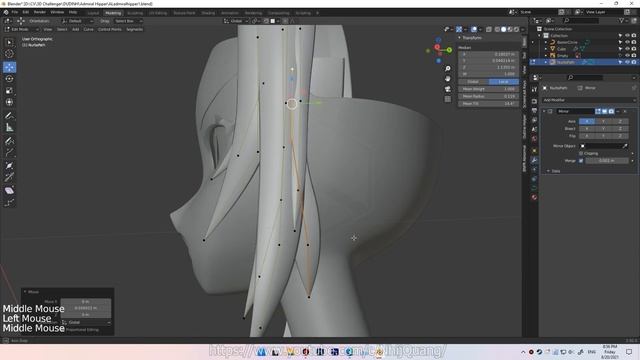Open the Segments menu

click(134, 29)
